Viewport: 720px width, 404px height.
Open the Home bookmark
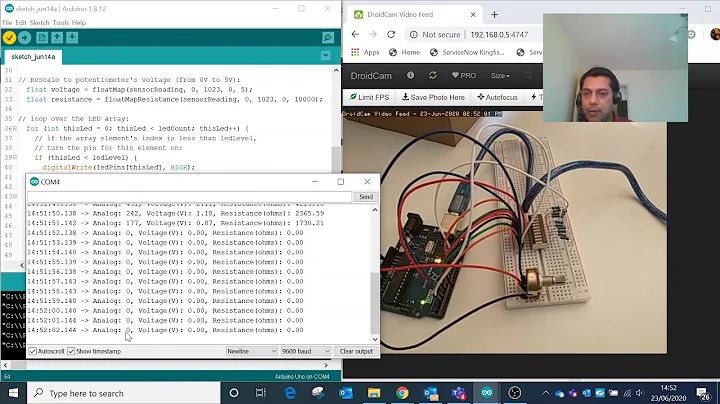click(x=405, y=52)
